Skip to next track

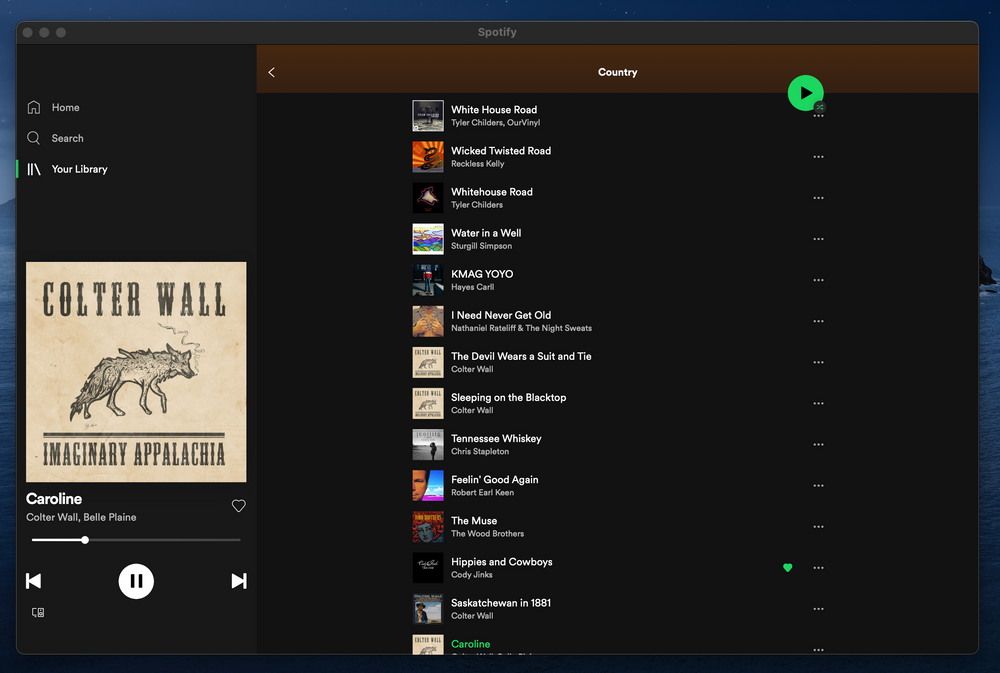[239, 581]
